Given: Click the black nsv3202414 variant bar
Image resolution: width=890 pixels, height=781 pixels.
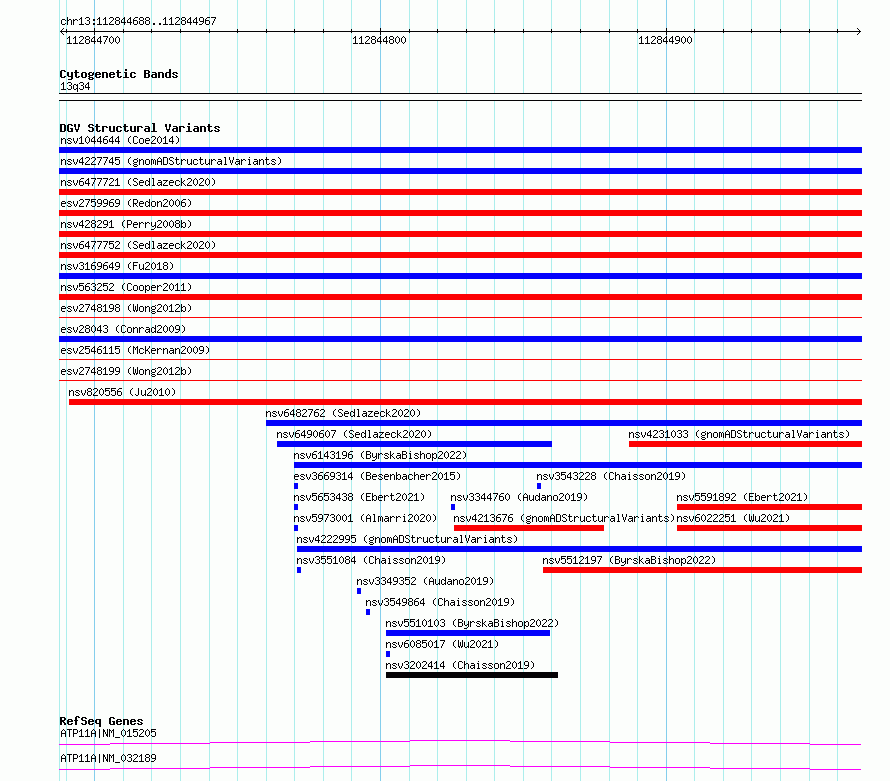Looking at the screenshot, I should pos(472,675).
